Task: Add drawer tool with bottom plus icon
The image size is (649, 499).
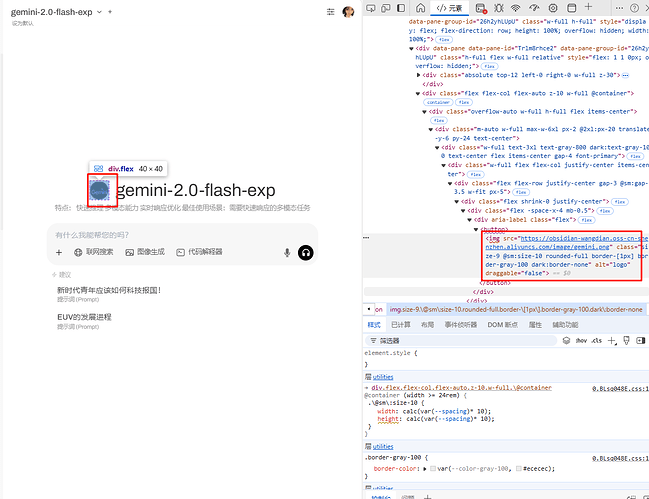Action: click(428, 497)
